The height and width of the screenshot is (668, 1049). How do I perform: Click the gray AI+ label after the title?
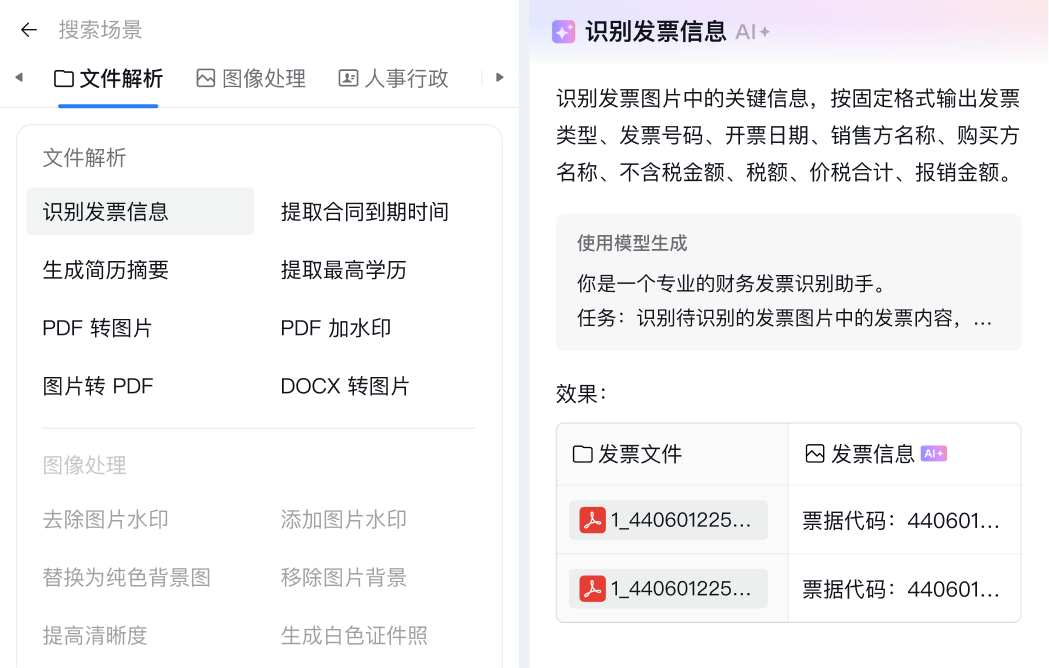click(753, 31)
